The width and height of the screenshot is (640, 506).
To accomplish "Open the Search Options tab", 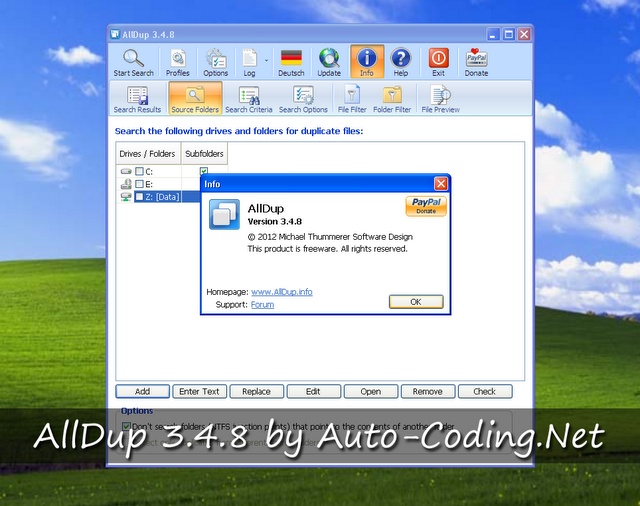I will point(303,98).
